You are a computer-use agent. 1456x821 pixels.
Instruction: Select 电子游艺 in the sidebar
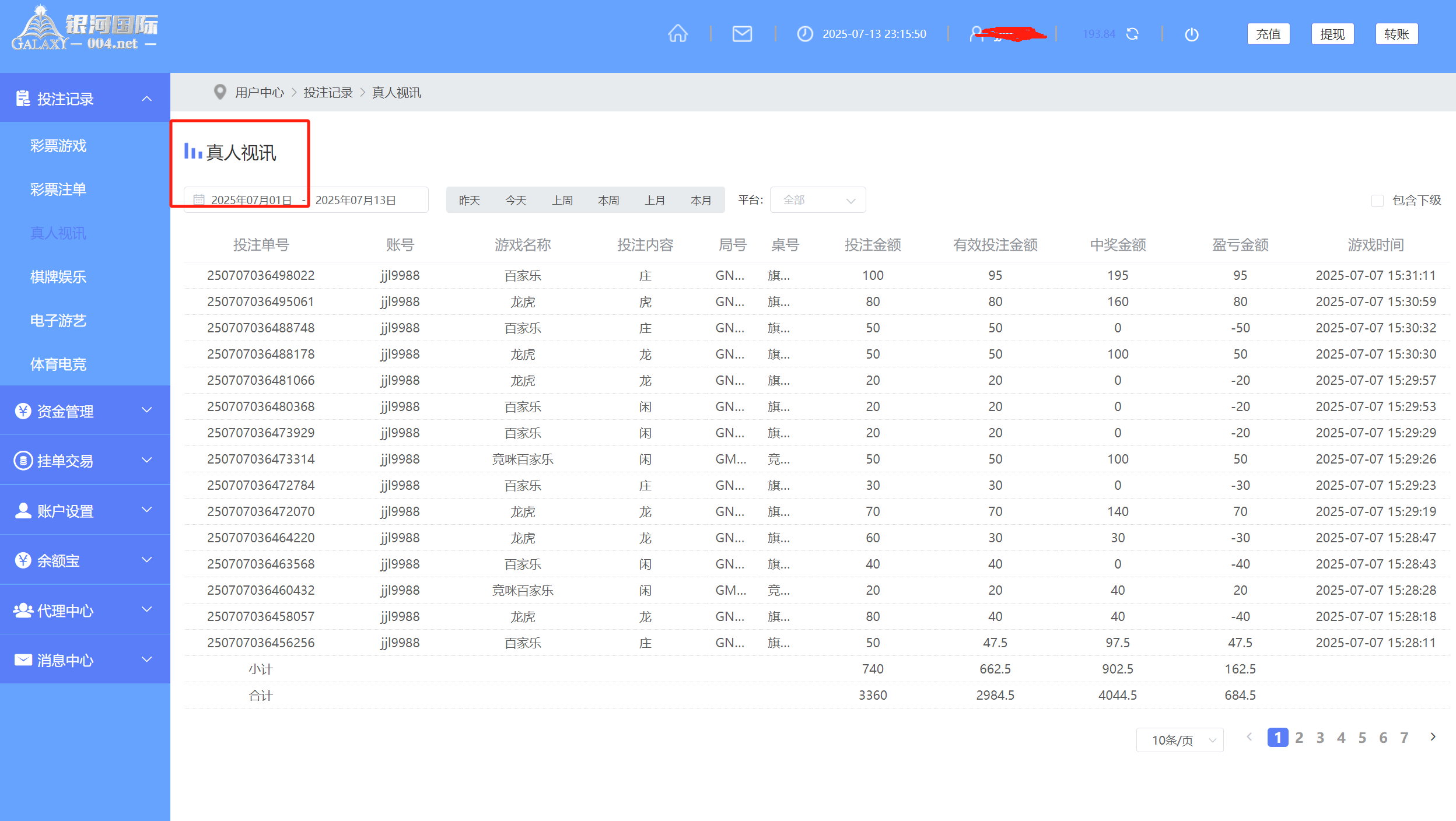pos(58,321)
